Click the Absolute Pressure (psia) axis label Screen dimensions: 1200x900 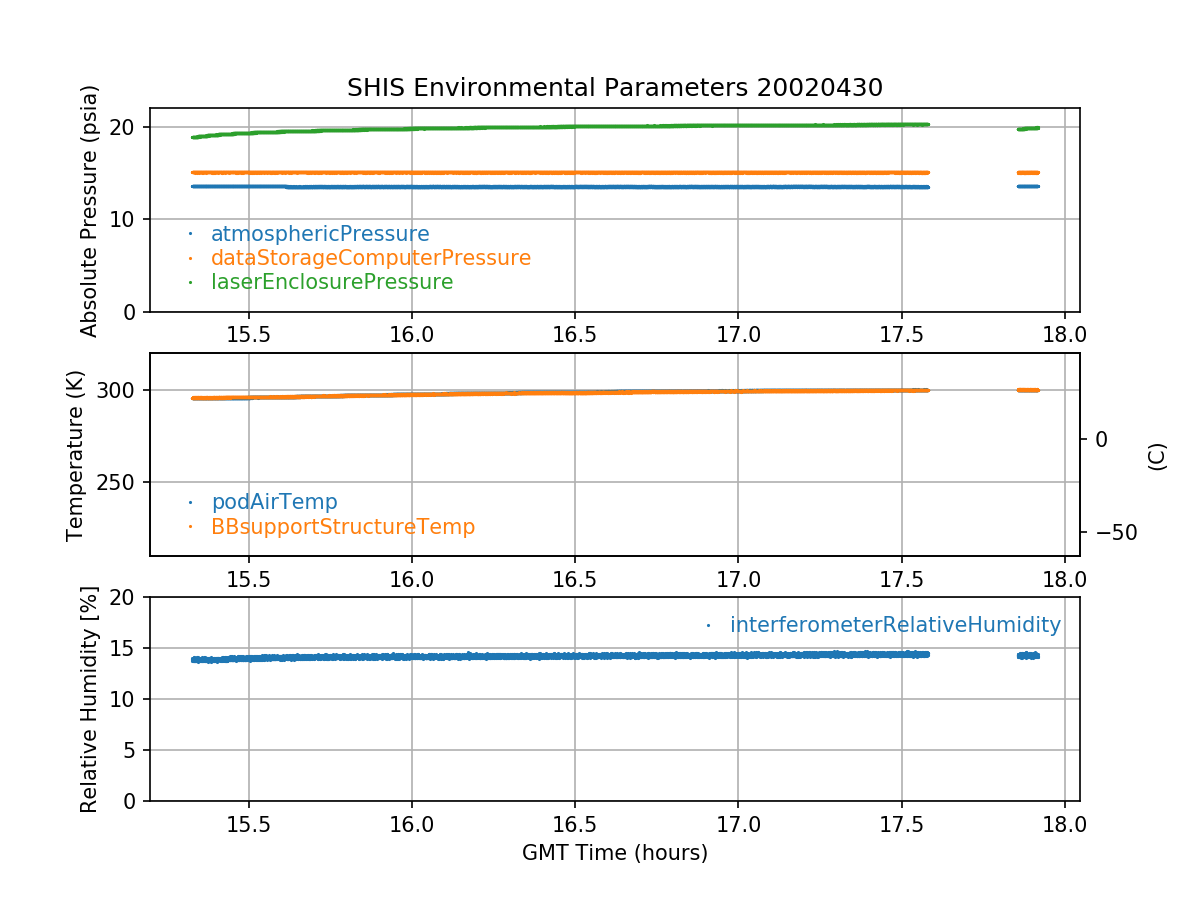[x=90, y=210]
